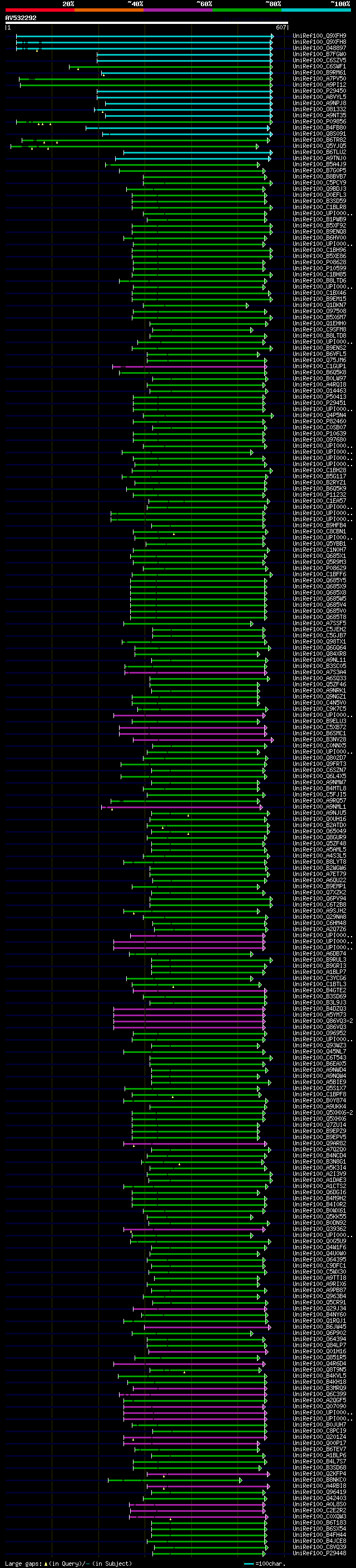Click the =100char. scale legend

pyautogui.click(x=264, y=1563)
